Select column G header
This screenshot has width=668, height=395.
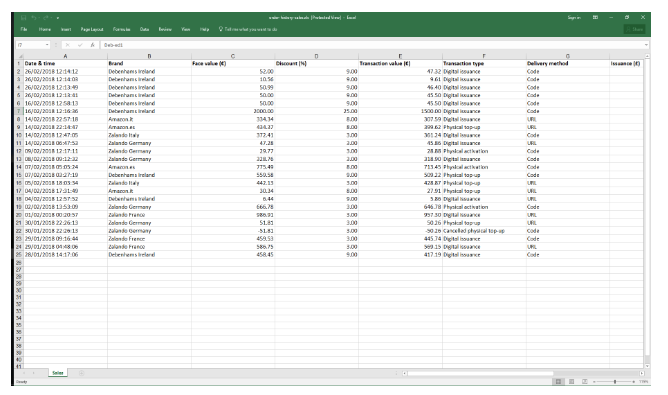pyautogui.click(x=567, y=56)
